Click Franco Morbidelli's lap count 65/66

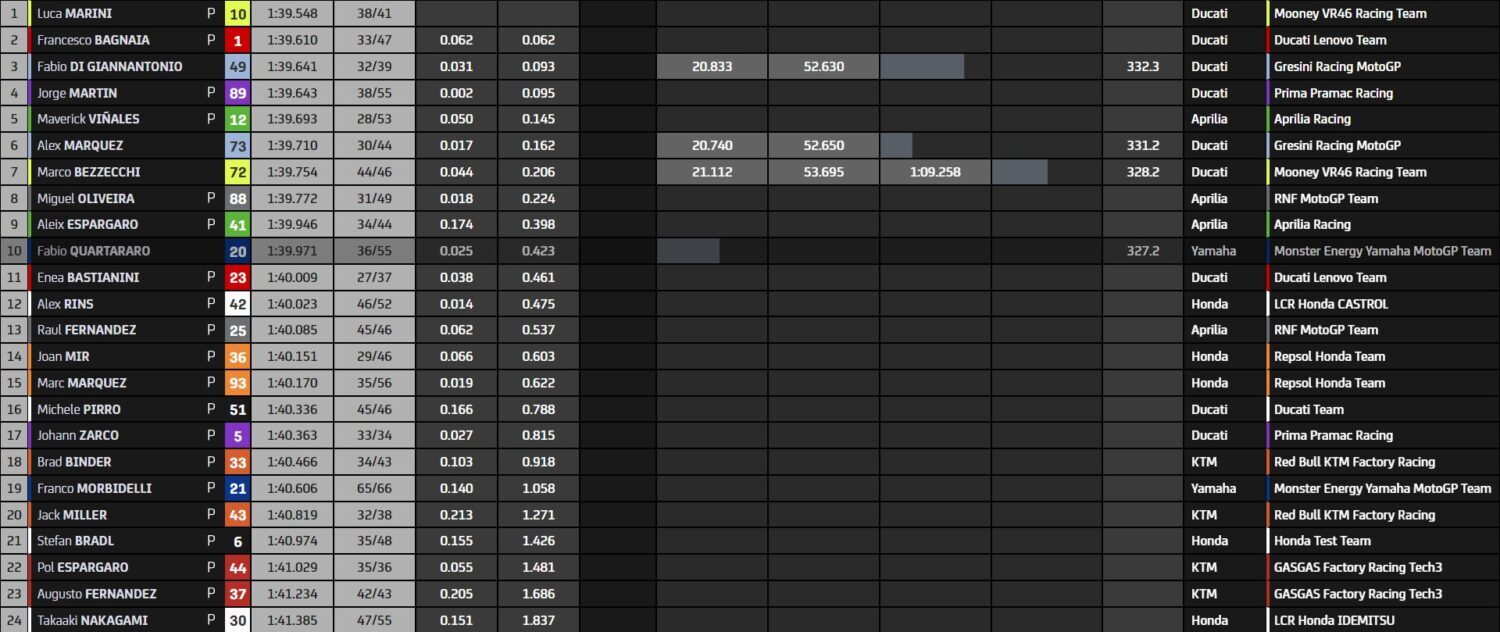click(x=373, y=488)
